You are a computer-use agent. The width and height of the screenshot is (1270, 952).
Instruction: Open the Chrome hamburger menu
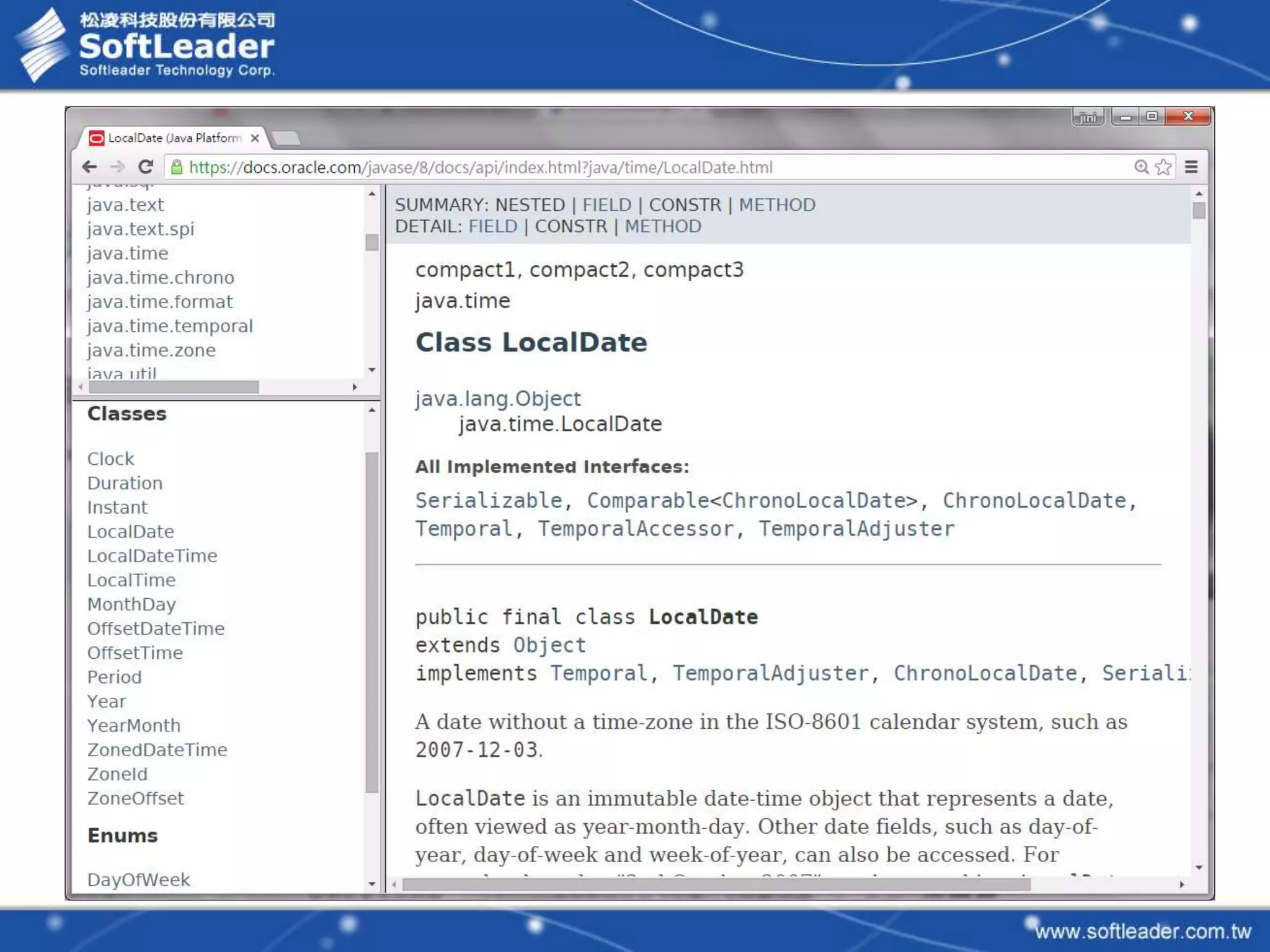coord(1191,167)
